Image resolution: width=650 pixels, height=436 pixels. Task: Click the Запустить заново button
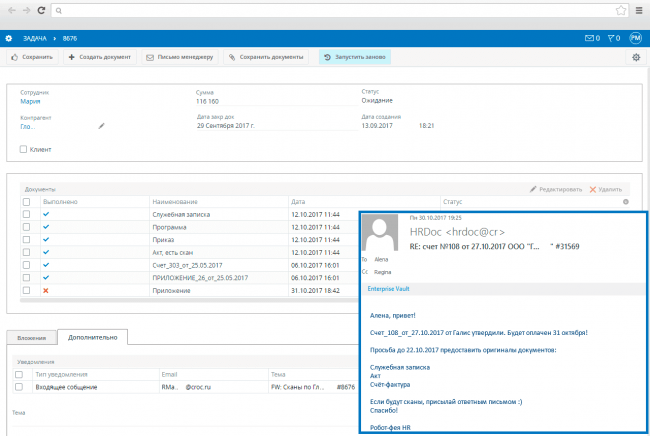click(354, 57)
